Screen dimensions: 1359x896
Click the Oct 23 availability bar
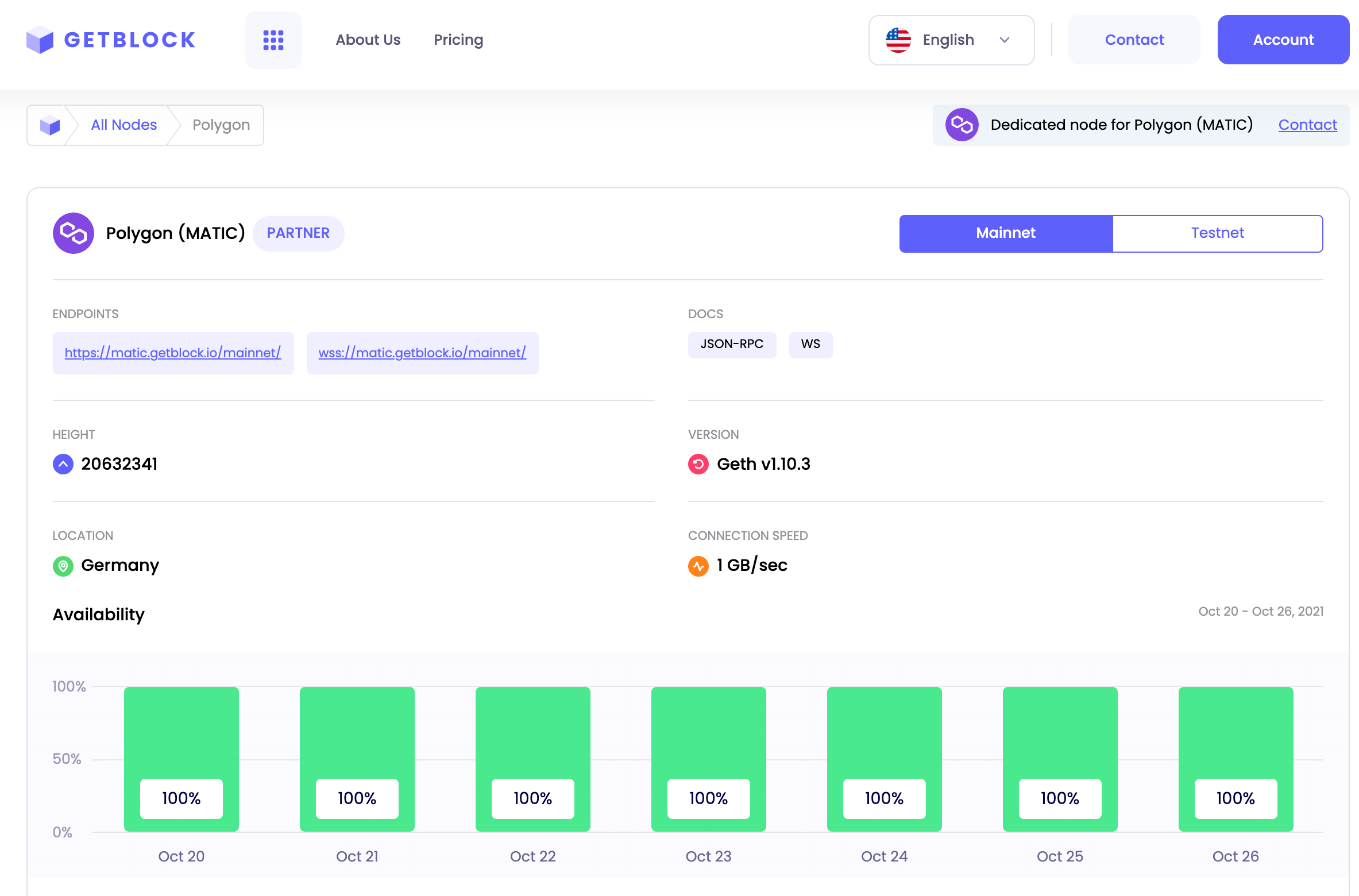pos(708,759)
